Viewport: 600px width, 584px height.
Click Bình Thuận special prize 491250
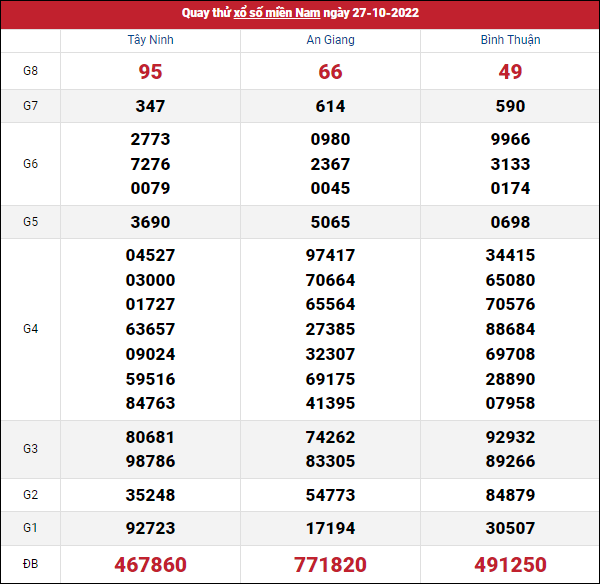(510, 564)
